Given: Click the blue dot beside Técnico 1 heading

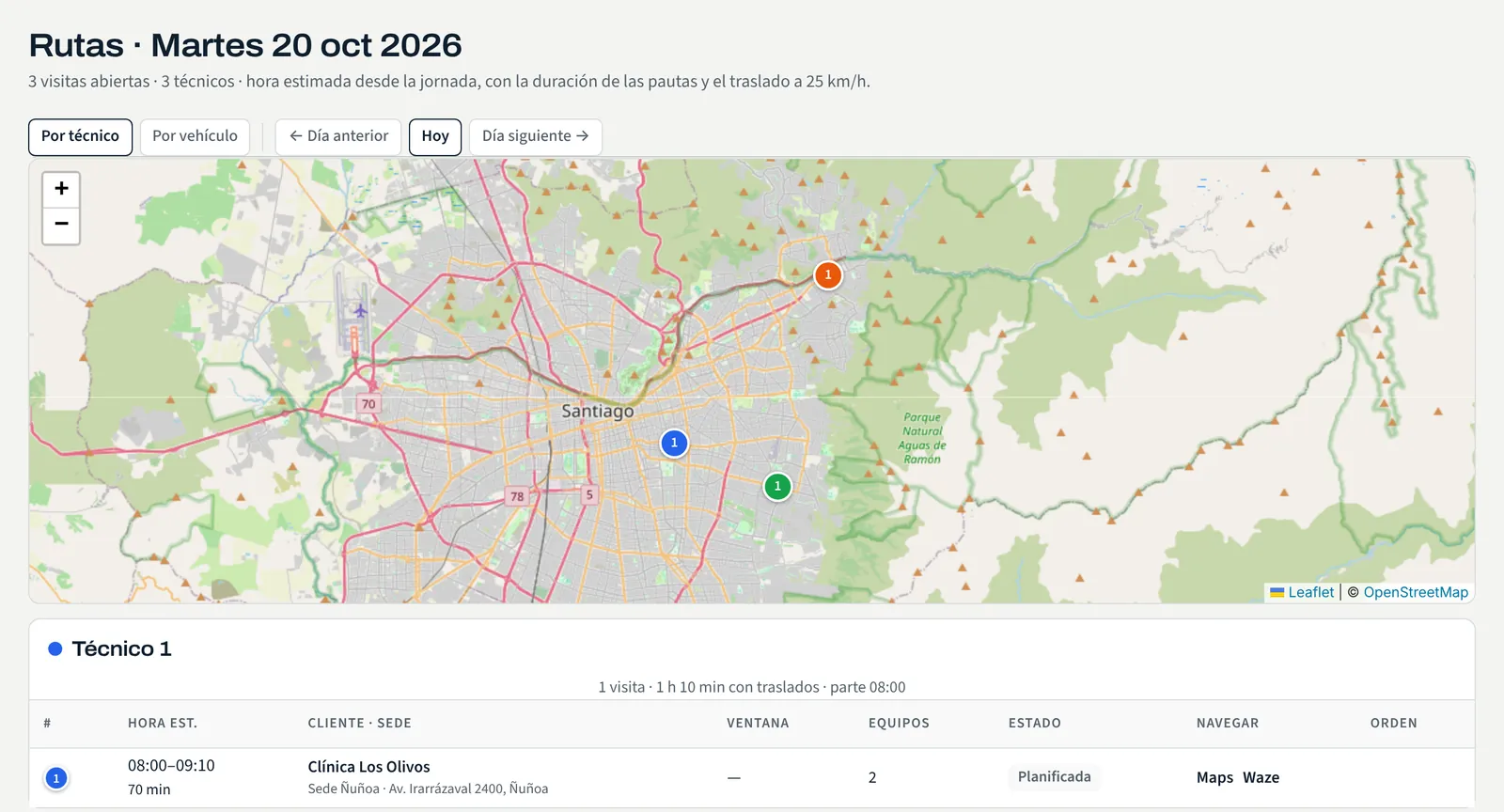Looking at the screenshot, I should click(55, 648).
